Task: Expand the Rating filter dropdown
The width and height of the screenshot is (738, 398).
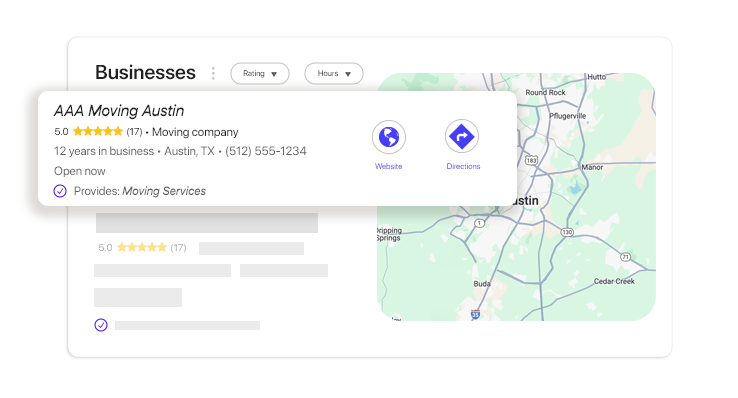Action: point(260,74)
